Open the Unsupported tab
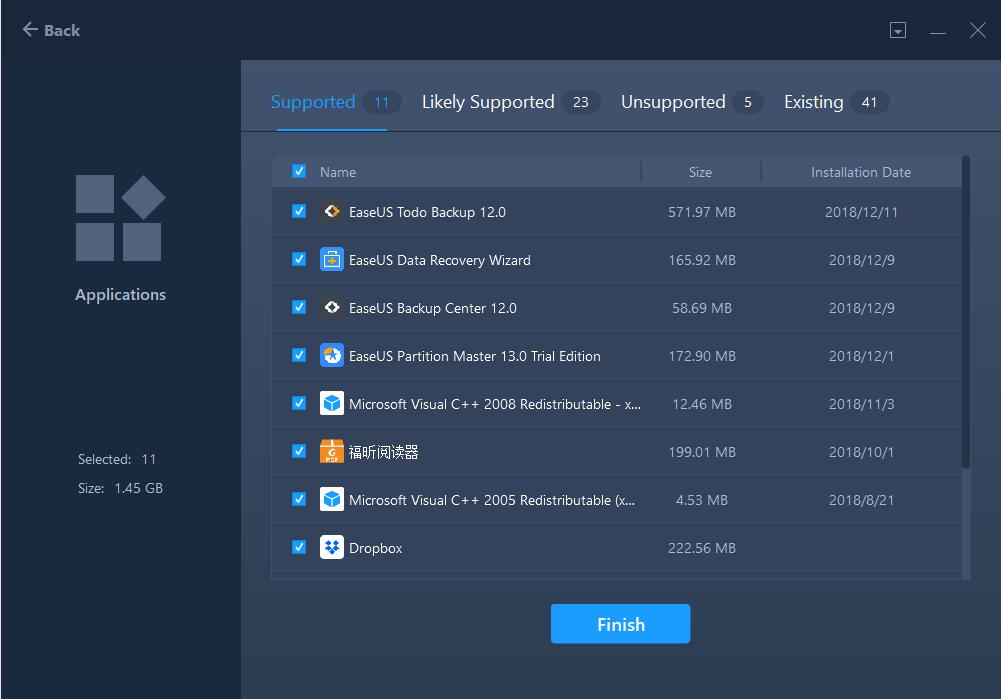 tap(673, 102)
